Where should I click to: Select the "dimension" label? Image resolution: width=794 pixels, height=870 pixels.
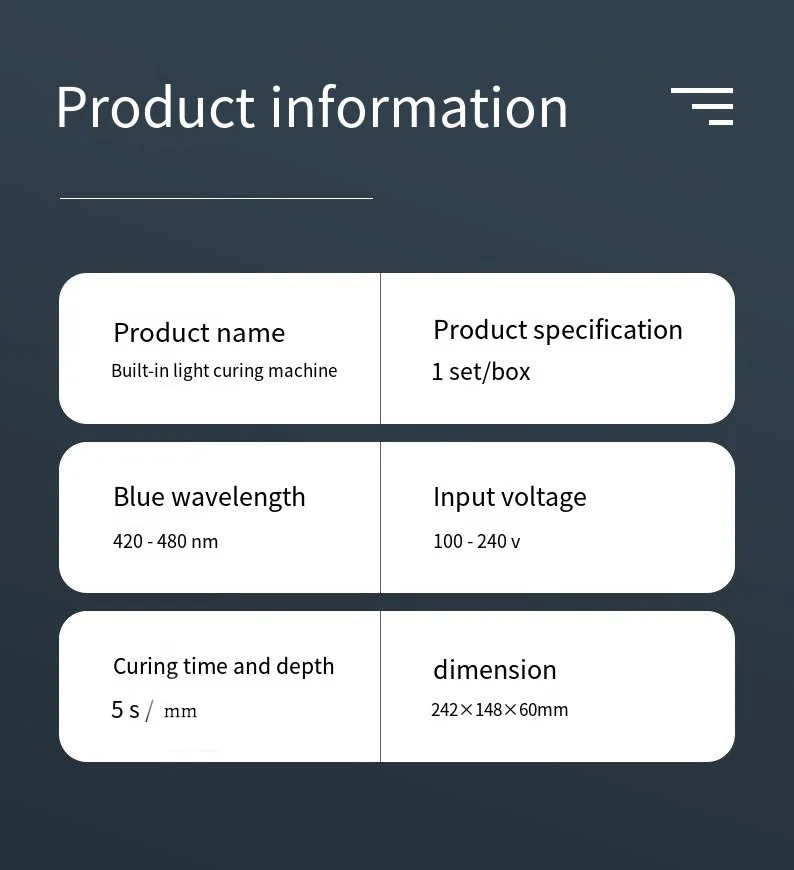tap(494, 669)
